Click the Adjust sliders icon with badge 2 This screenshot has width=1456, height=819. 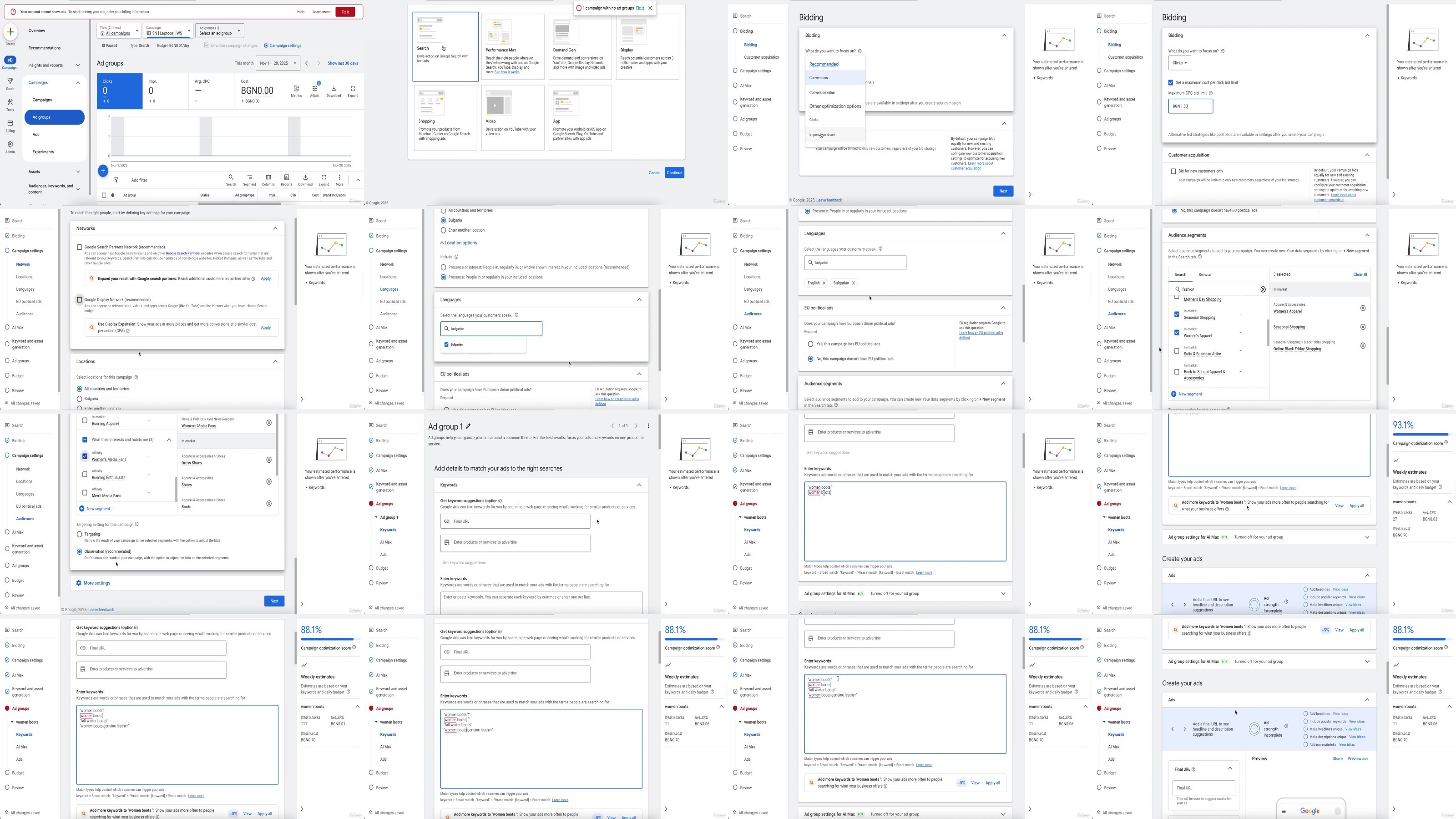[315, 89]
